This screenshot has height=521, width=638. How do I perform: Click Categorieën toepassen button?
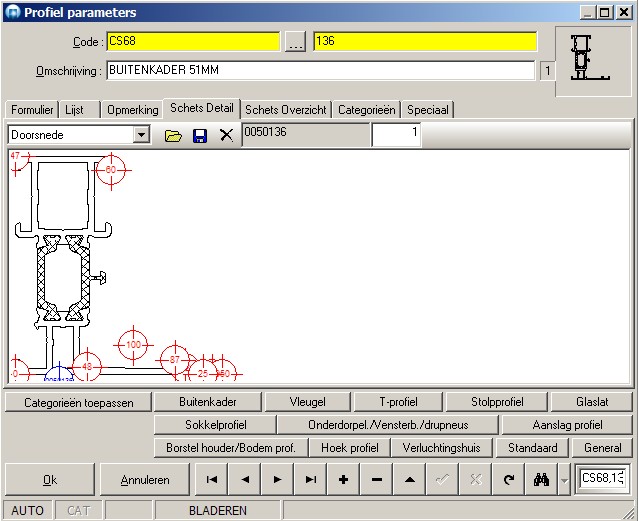pyautogui.click(x=79, y=403)
